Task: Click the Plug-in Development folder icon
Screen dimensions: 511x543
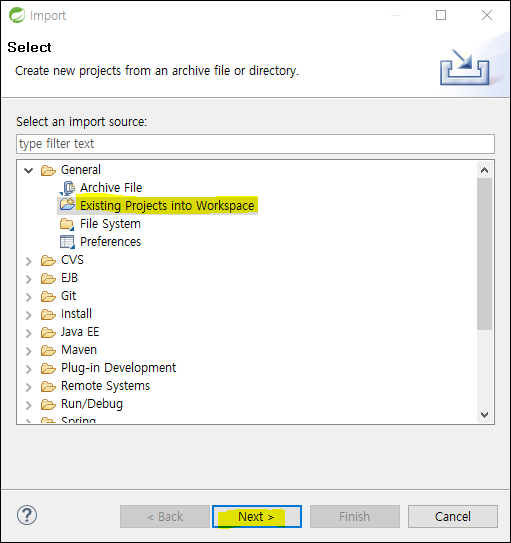Action: (x=48, y=368)
